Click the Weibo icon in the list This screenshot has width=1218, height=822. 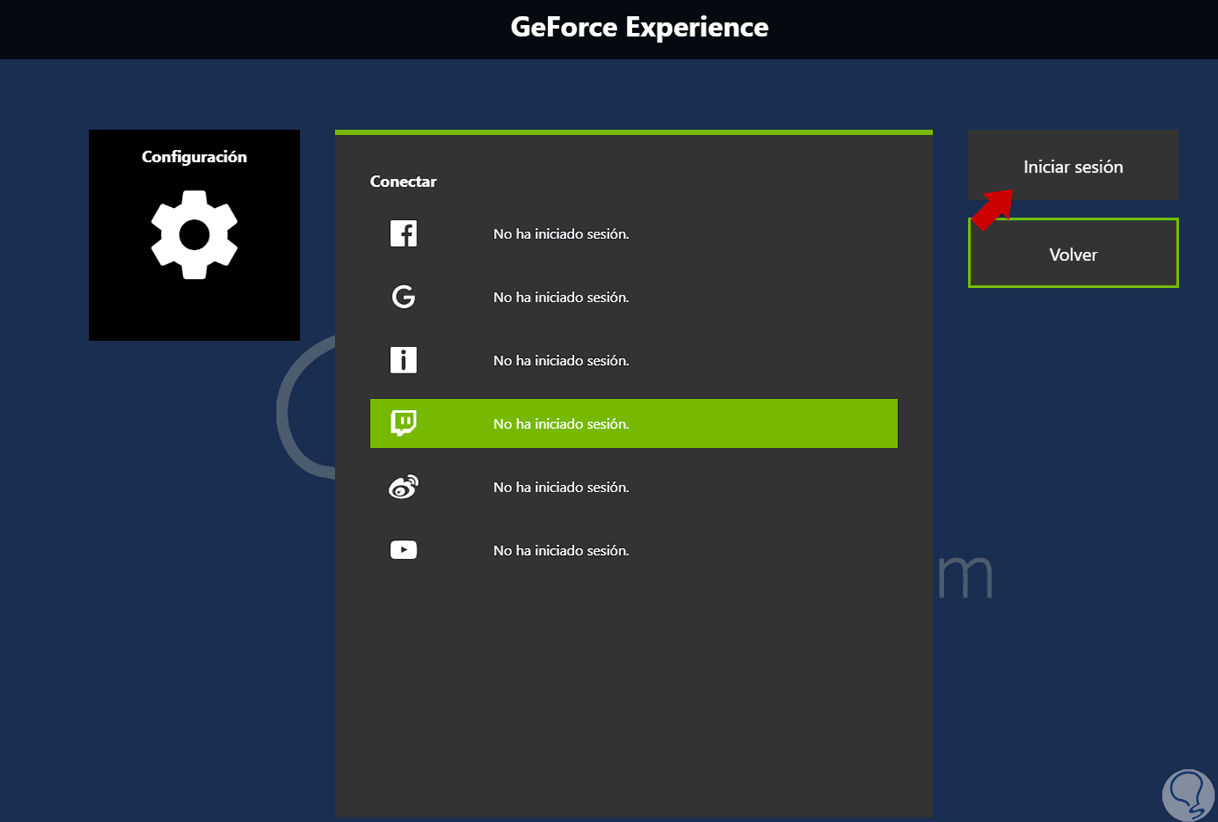[x=403, y=487]
